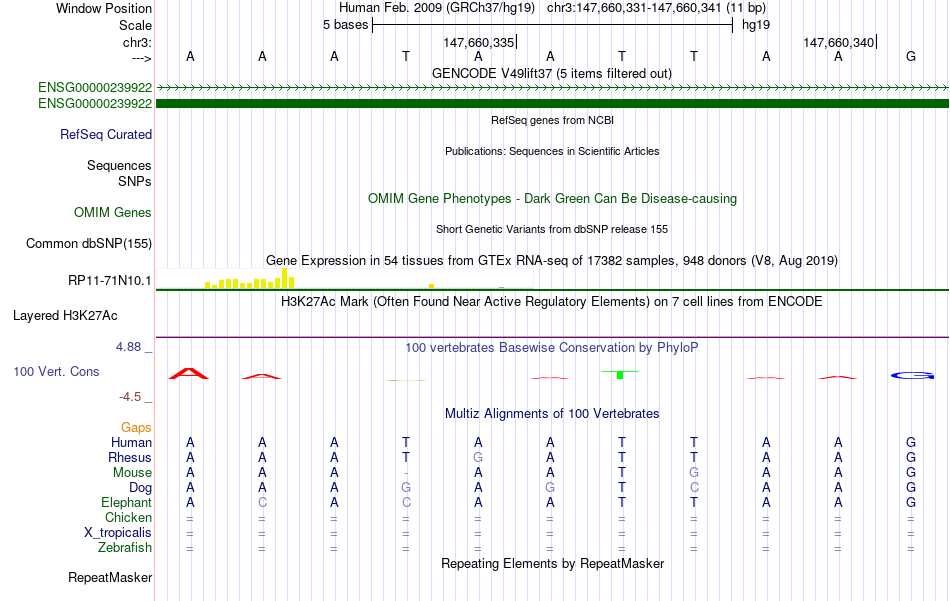Open 'Multiz Alignments of 100 Vertebrates' title
Screen dimensions: 950x601
(x=552, y=414)
